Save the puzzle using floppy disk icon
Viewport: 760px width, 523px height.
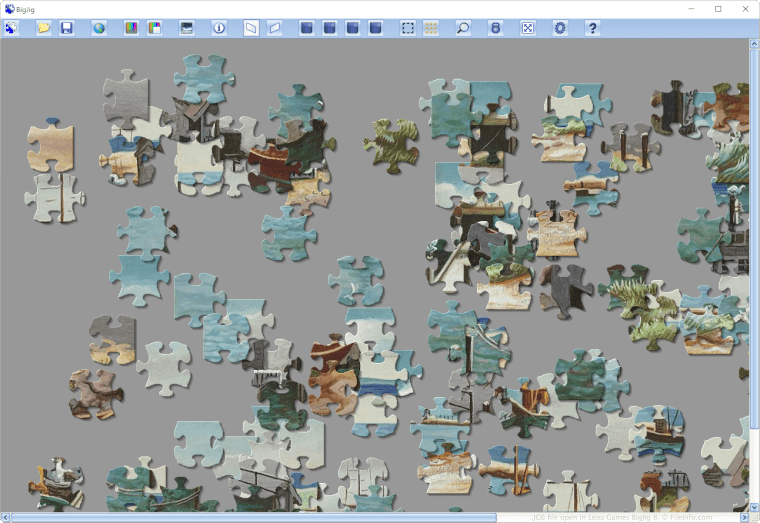coord(66,28)
